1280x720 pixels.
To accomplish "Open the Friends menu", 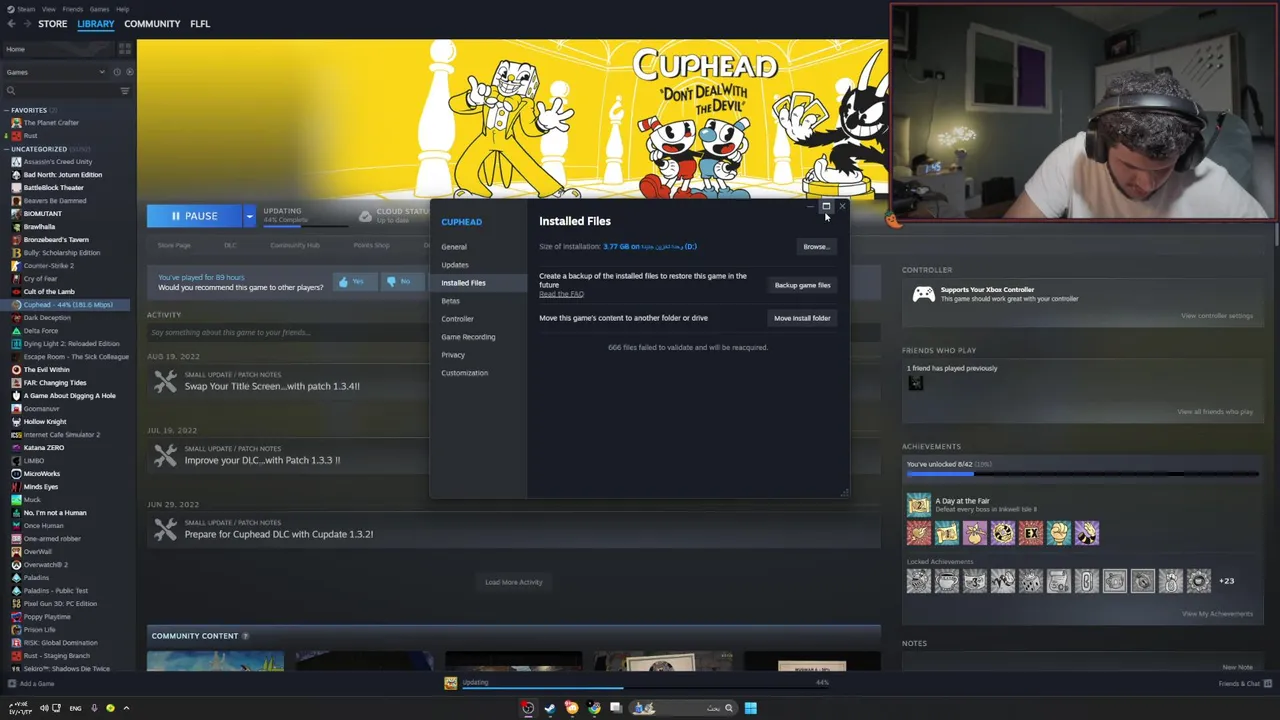I will [x=73, y=9].
